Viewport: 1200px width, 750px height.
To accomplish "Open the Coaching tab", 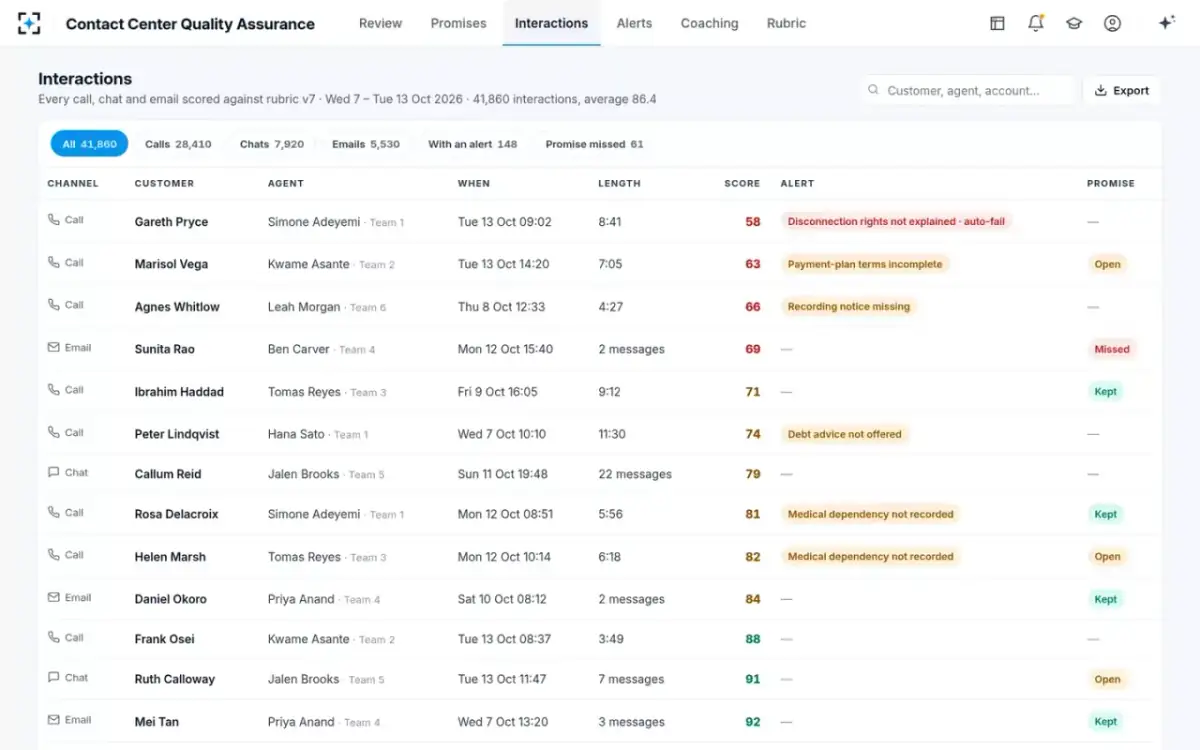I will (x=709, y=23).
